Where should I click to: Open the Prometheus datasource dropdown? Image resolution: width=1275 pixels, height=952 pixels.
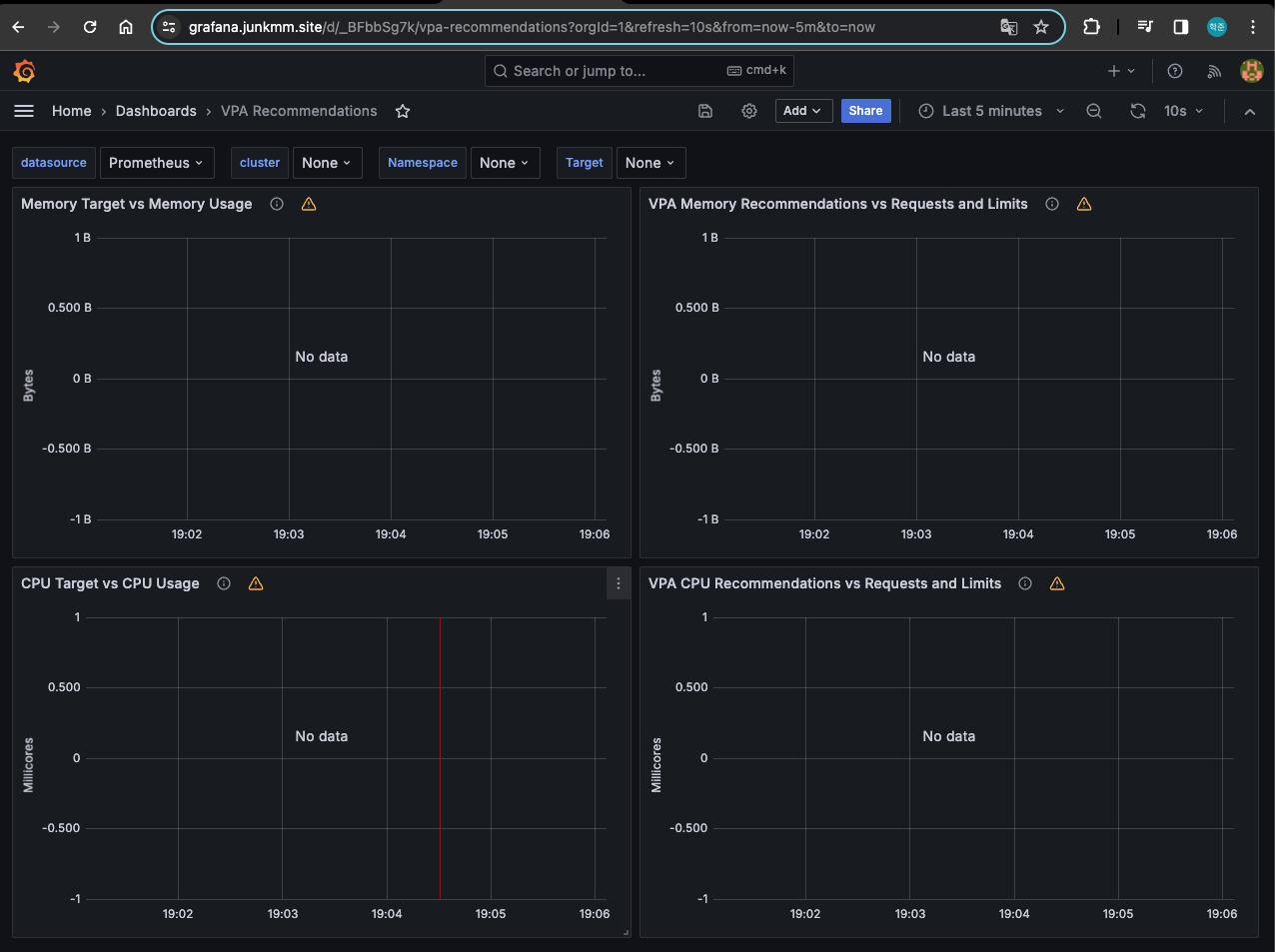(x=157, y=163)
